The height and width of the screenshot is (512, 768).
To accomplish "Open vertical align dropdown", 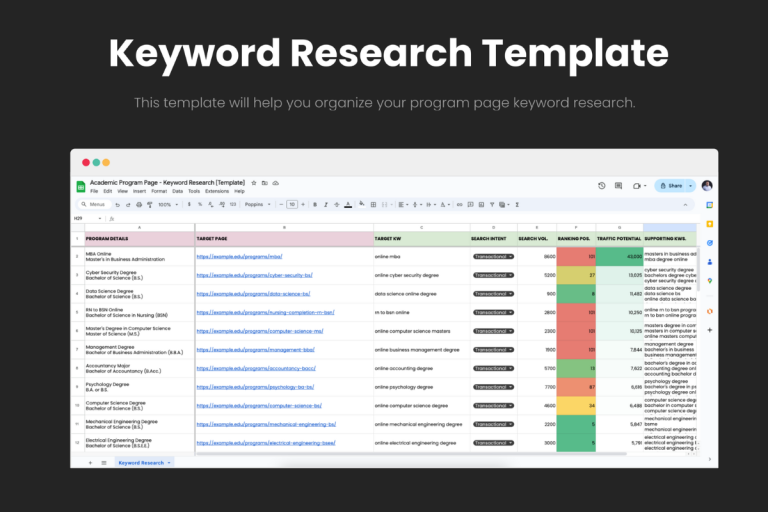I will pyautogui.click(x=417, y=205).
